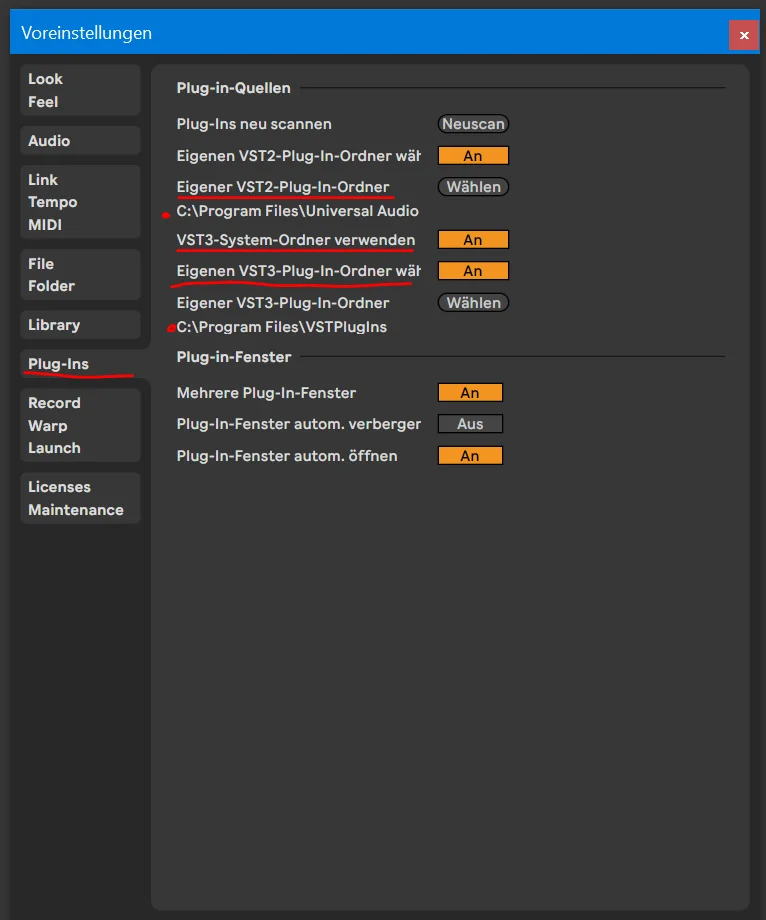Click the Eigener VST2-Plug-In-Ordner label

[283, 187]
